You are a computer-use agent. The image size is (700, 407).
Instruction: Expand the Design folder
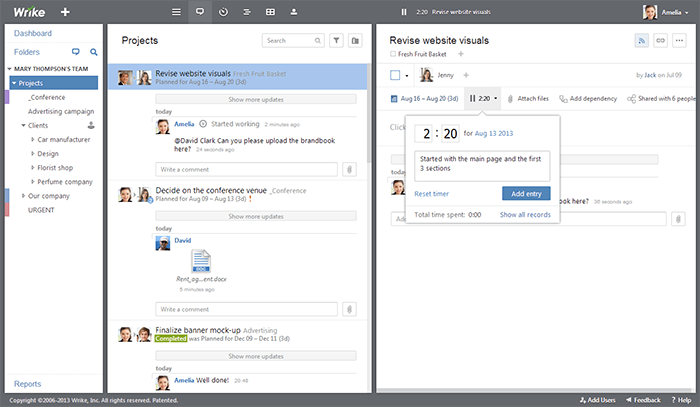pos(33,154)
